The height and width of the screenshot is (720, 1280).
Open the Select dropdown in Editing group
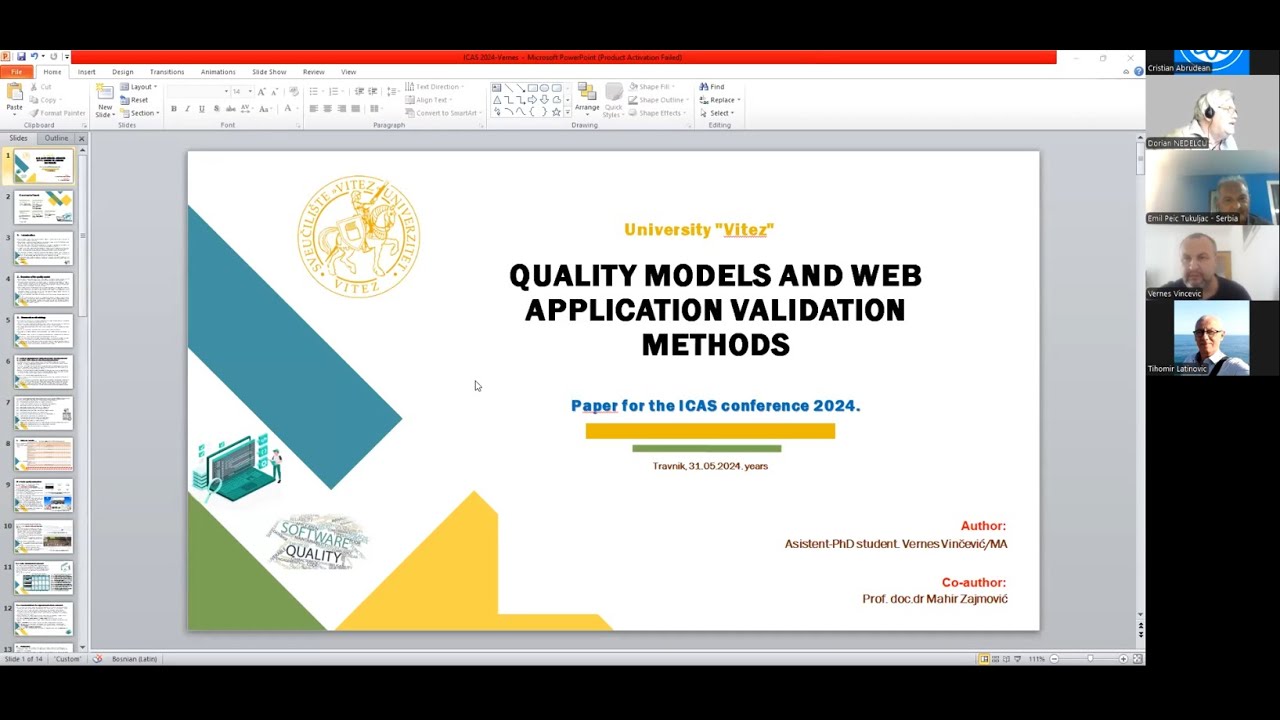click(716, 113)
